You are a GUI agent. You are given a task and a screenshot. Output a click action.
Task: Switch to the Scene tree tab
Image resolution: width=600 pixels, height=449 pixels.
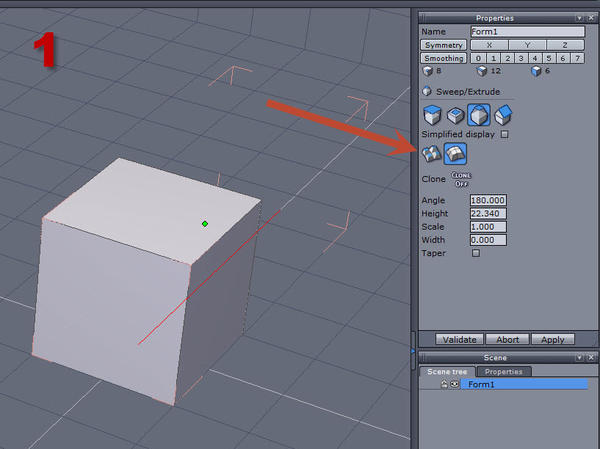447,372
